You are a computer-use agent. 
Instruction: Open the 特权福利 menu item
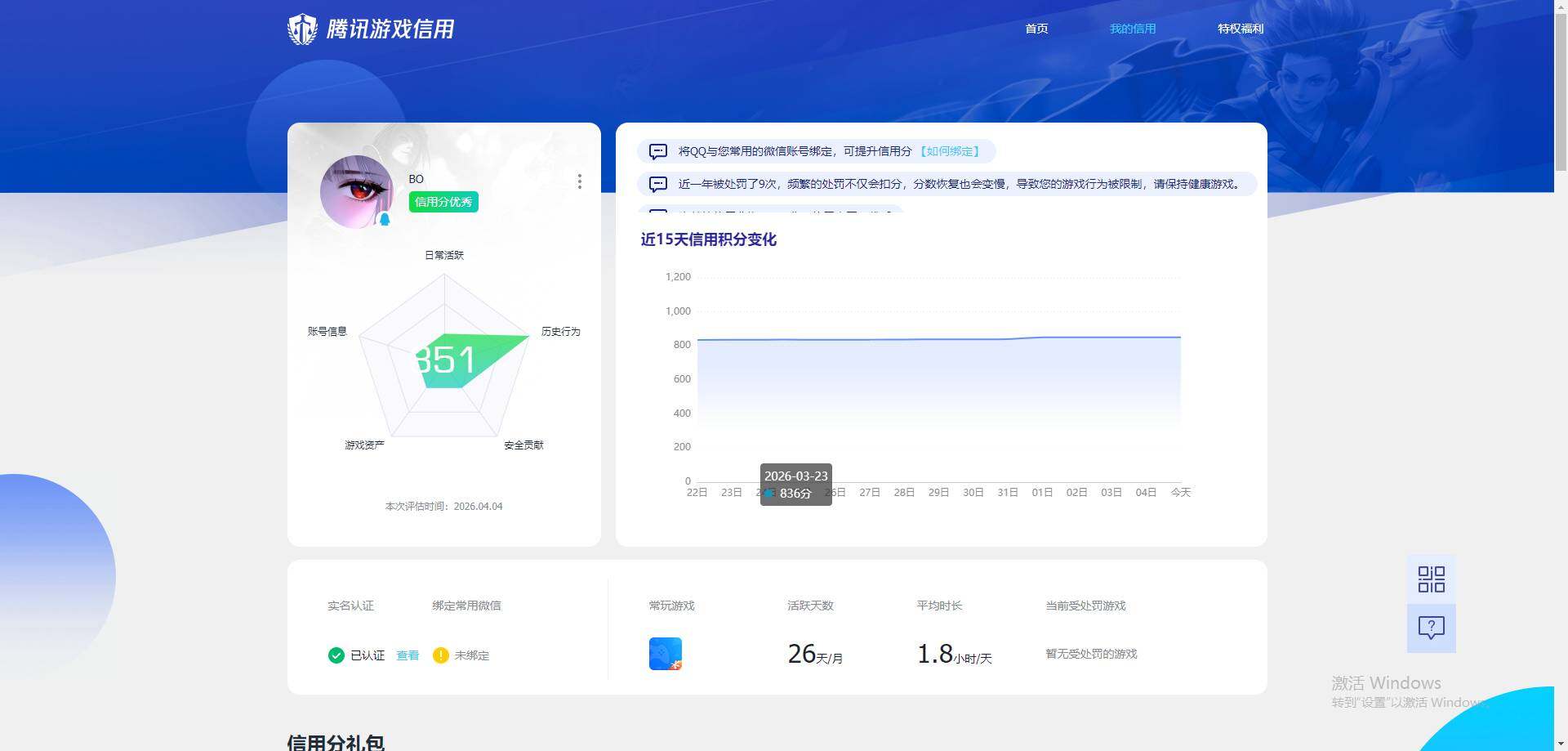(1240, 28)
